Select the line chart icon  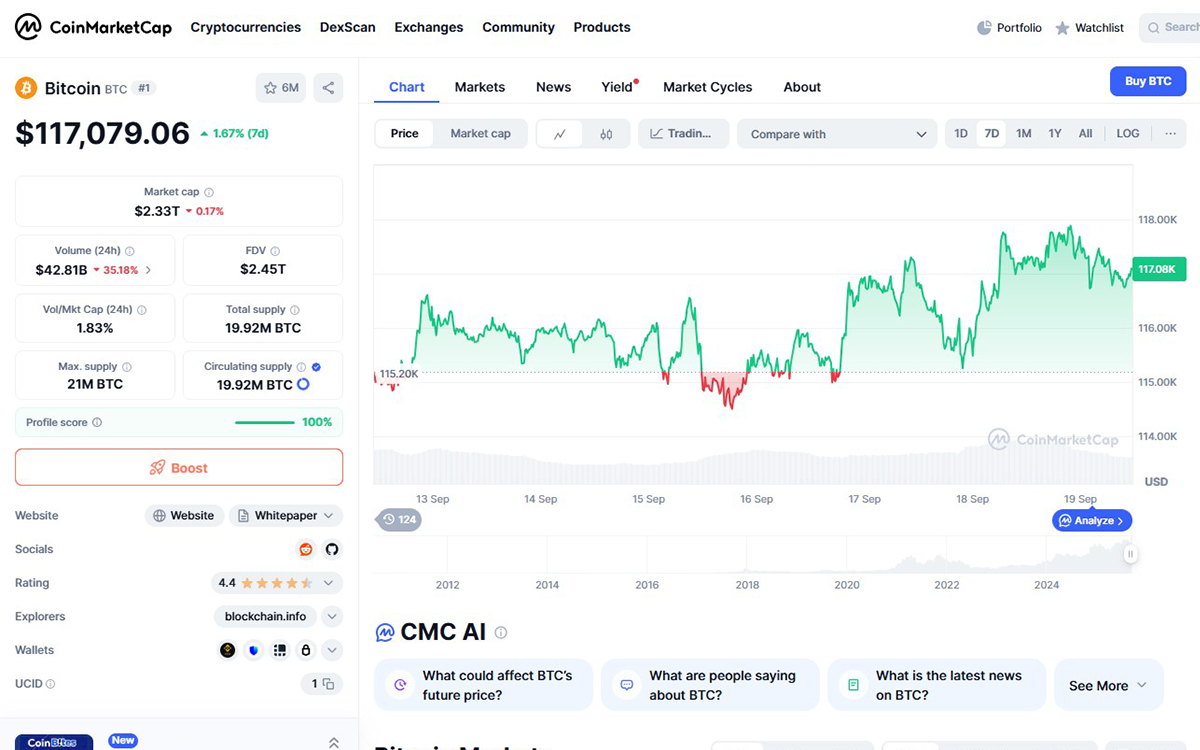click(560, 134)
